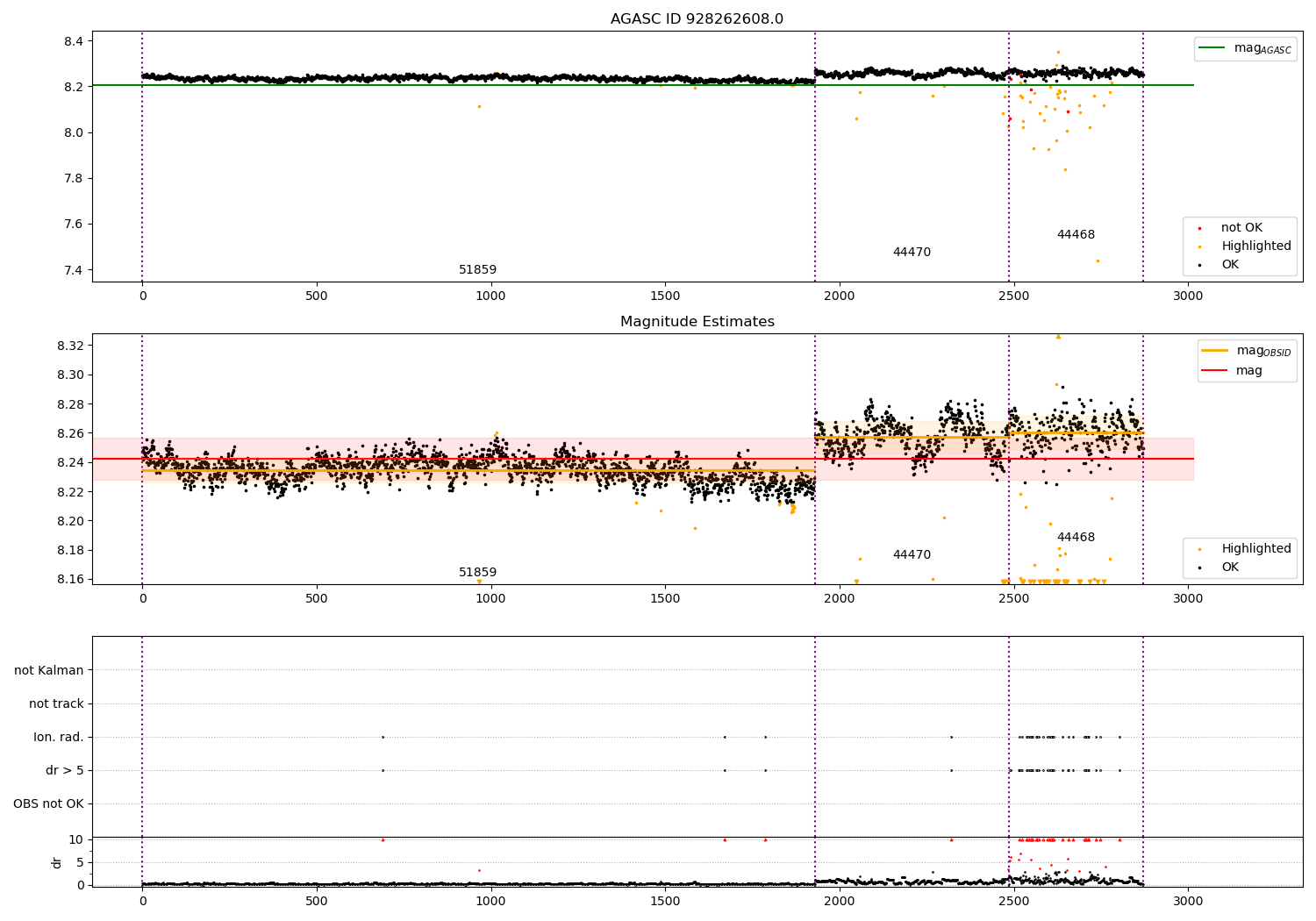Click obsid label 44470 in the AGASC ID plot
The height and width of the screenshot is (921, 1316).
coord(912,253)
